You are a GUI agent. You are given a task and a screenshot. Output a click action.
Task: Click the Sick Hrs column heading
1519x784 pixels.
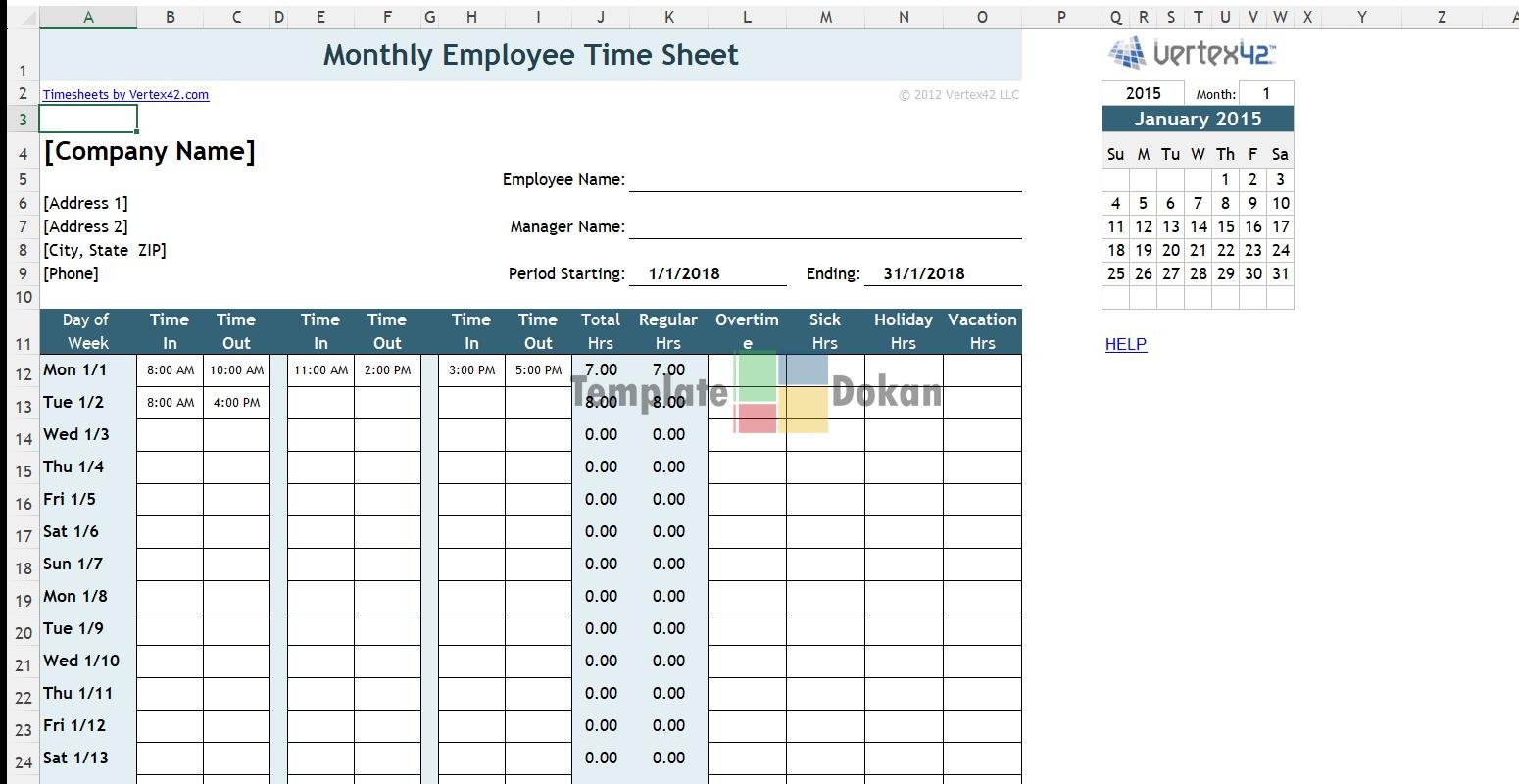[x=824, y=331]
